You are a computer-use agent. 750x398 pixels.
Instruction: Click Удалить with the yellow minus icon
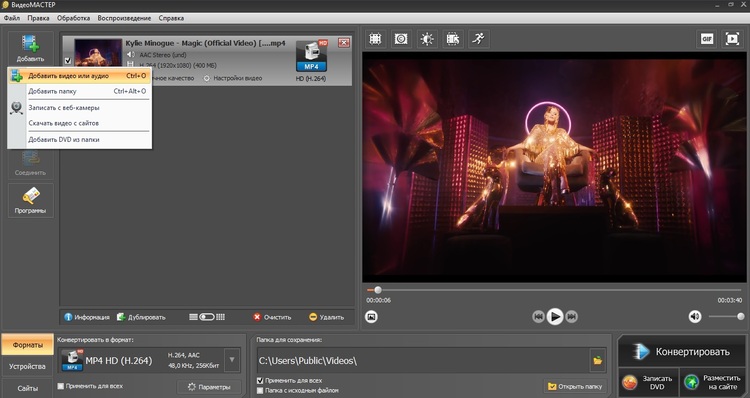click(x=326, y=317)
